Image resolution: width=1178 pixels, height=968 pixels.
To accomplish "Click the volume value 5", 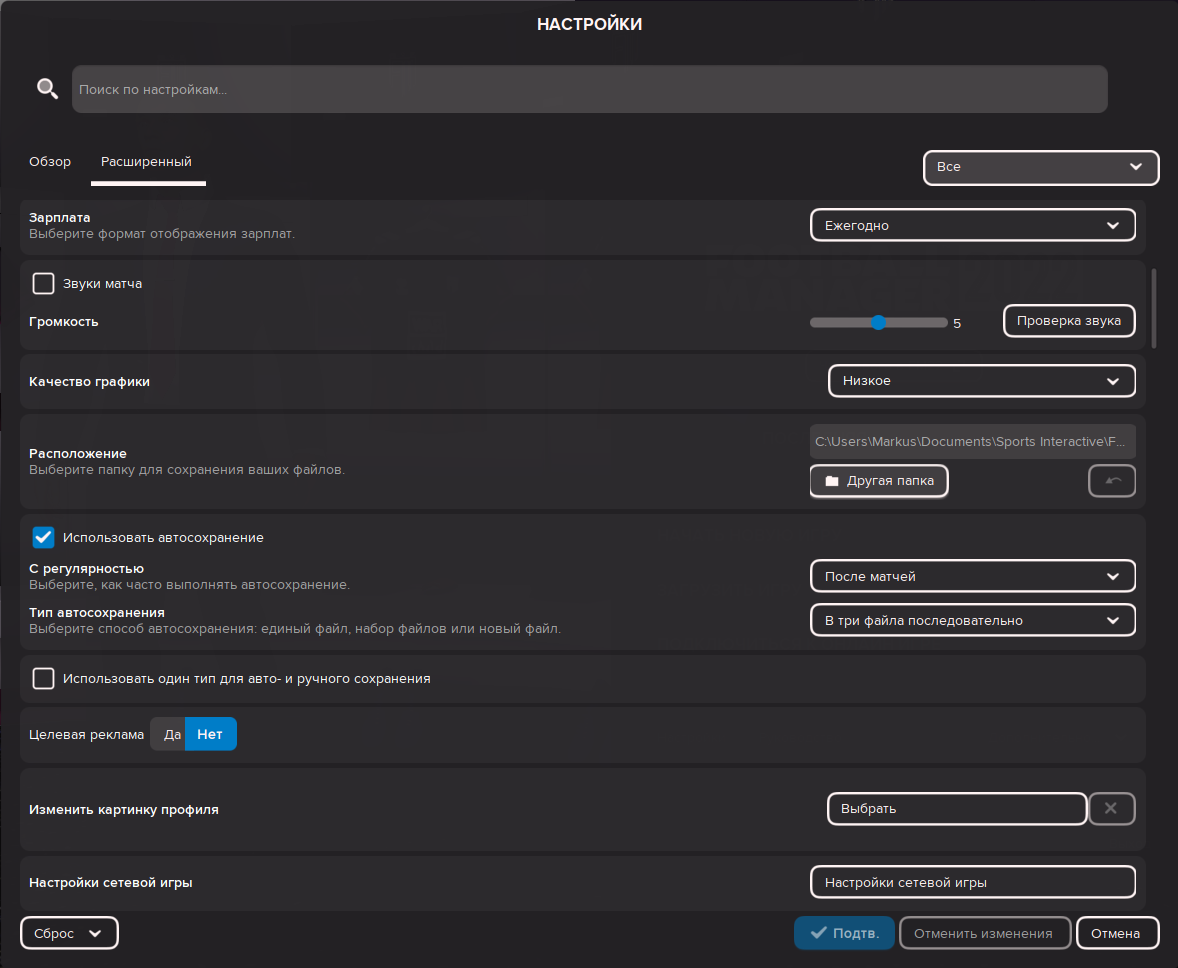I will pyautogui.click(x=956, y=323).
